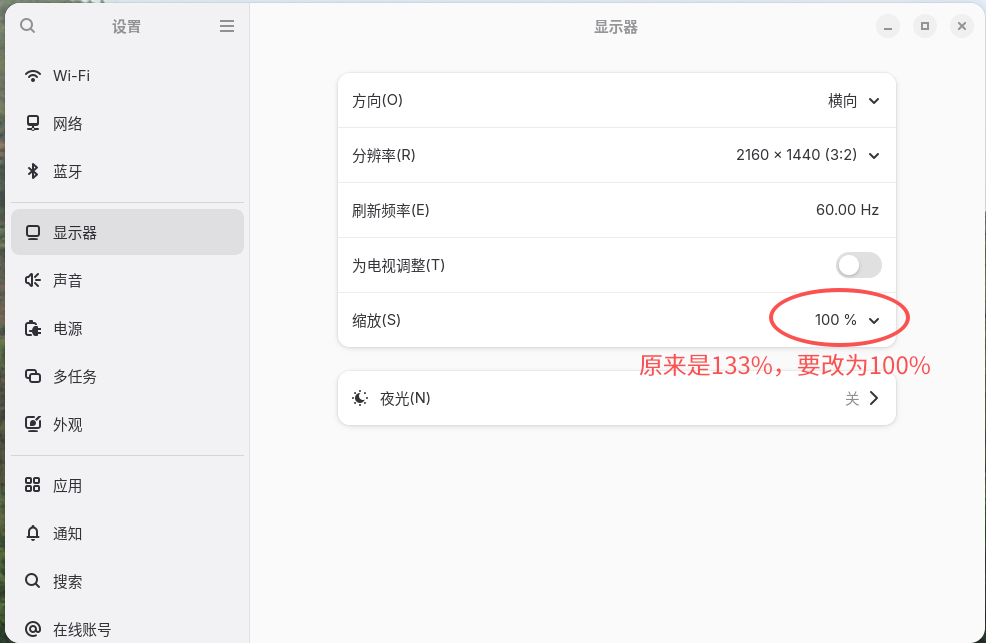The width and height of the screenshot is (986, 643).
Task: Open the hamburger menu in the sidebar header
Action: click(227, 26)
